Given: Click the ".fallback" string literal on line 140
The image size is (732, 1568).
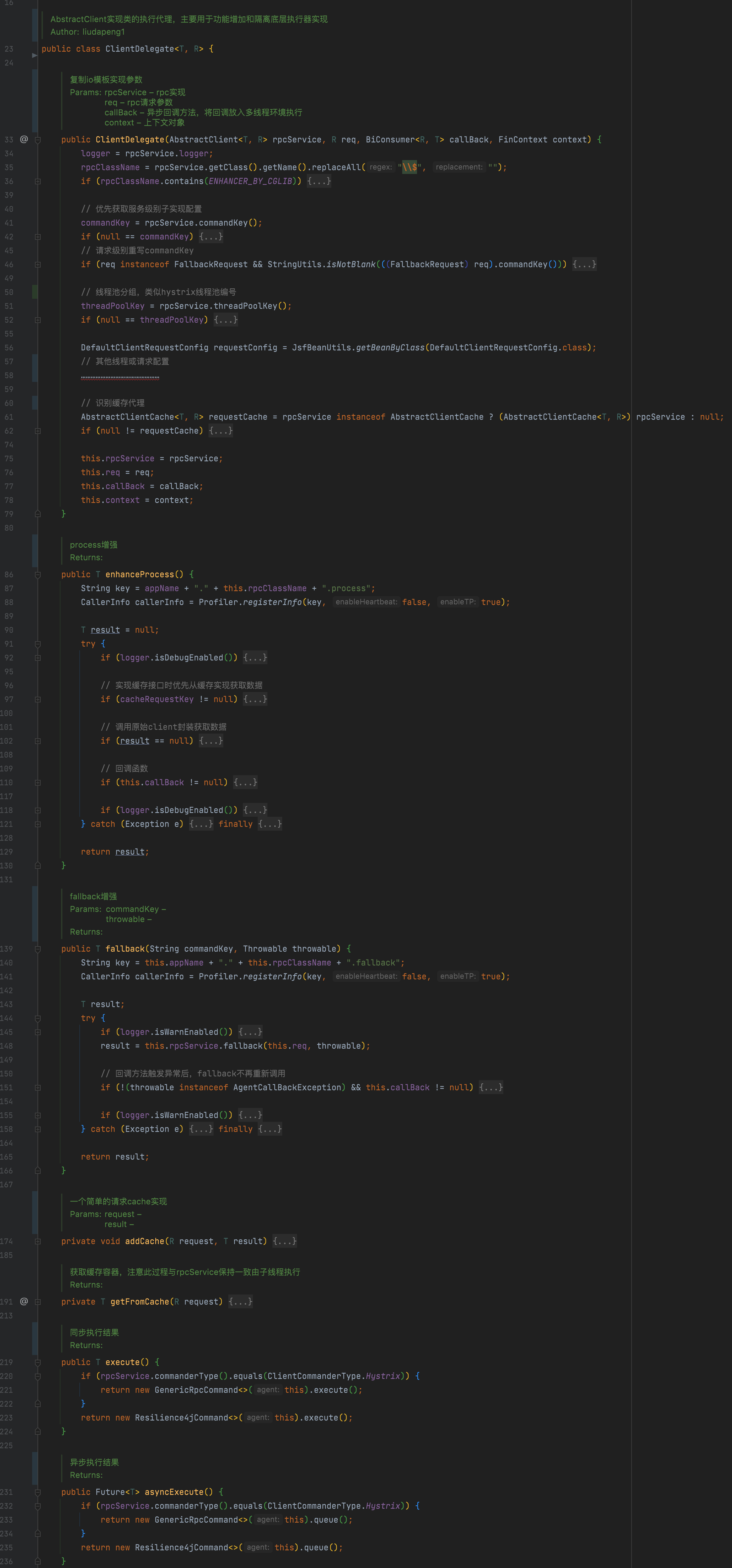Looking at the screenshot, I should 373,962.
